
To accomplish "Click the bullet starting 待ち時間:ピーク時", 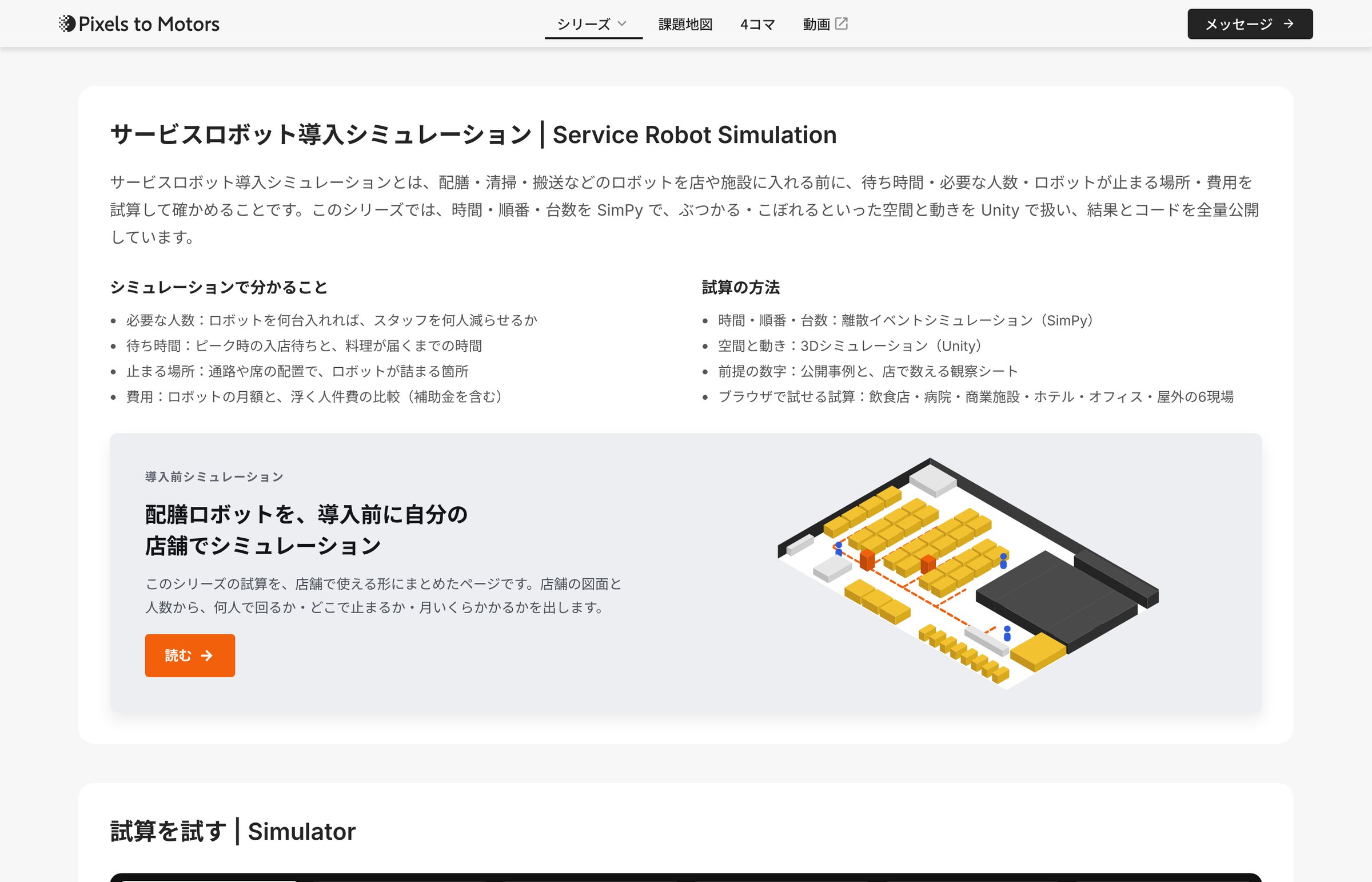I will click(x=304, y=346).
